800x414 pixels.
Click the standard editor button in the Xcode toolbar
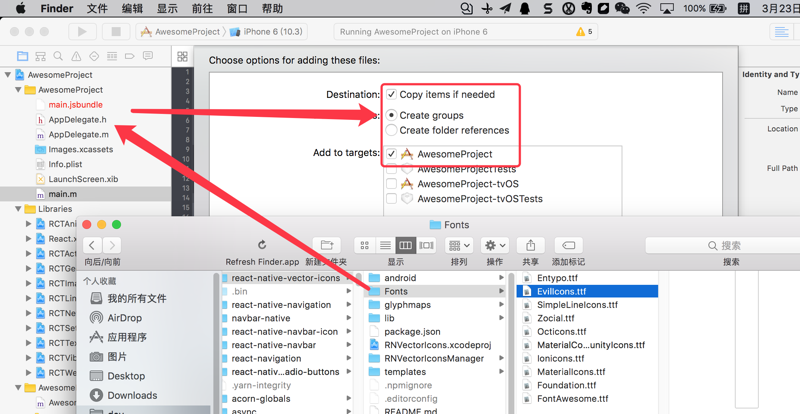(782, 32)
